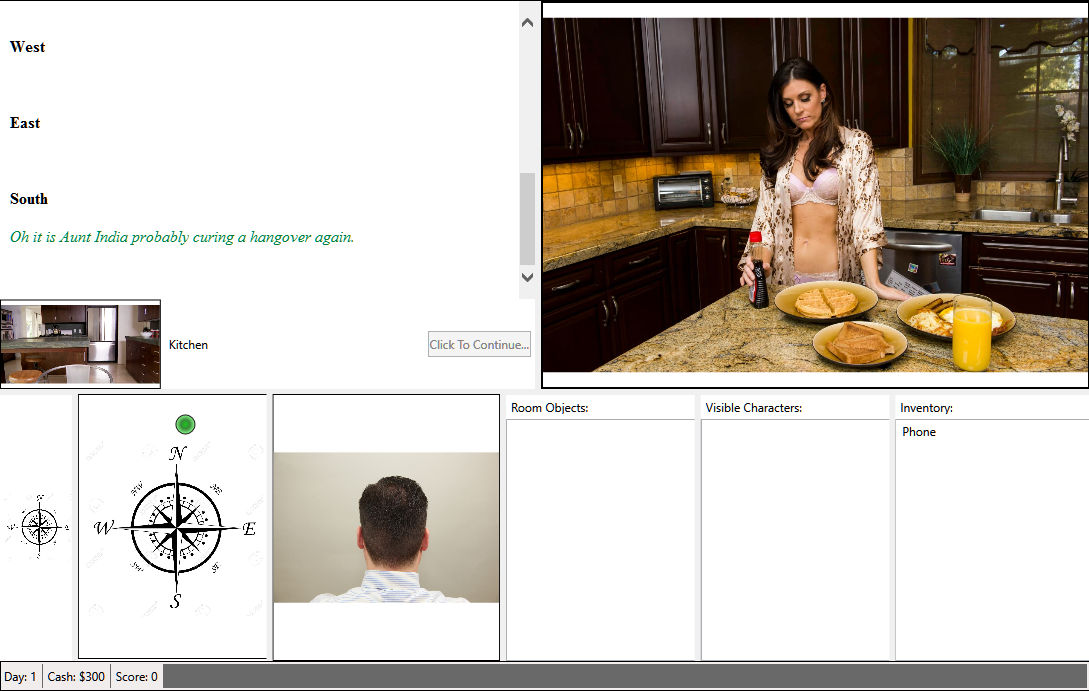This screenshot has width=1089, height=691.
Task: Click the Cash: $300 status item
Action: coord(76,676)
